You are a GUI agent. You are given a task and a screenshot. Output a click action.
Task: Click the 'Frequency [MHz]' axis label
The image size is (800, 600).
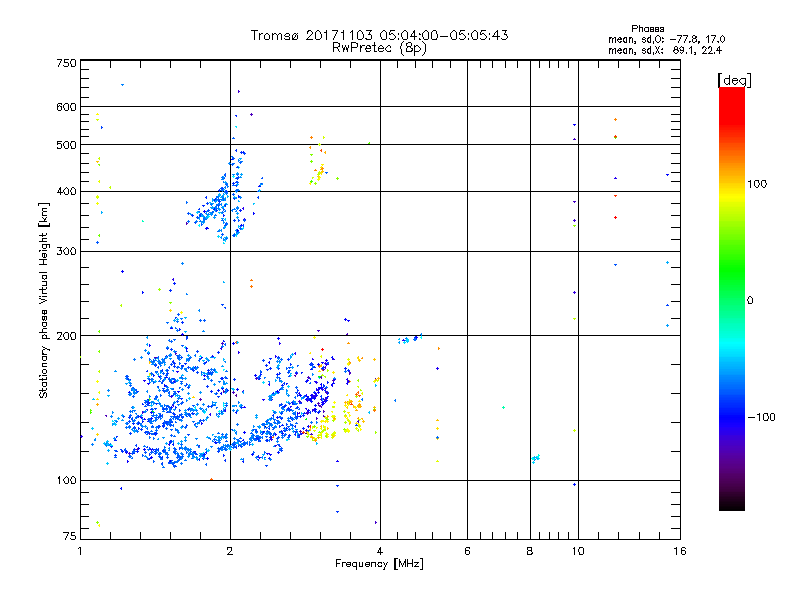379,564
